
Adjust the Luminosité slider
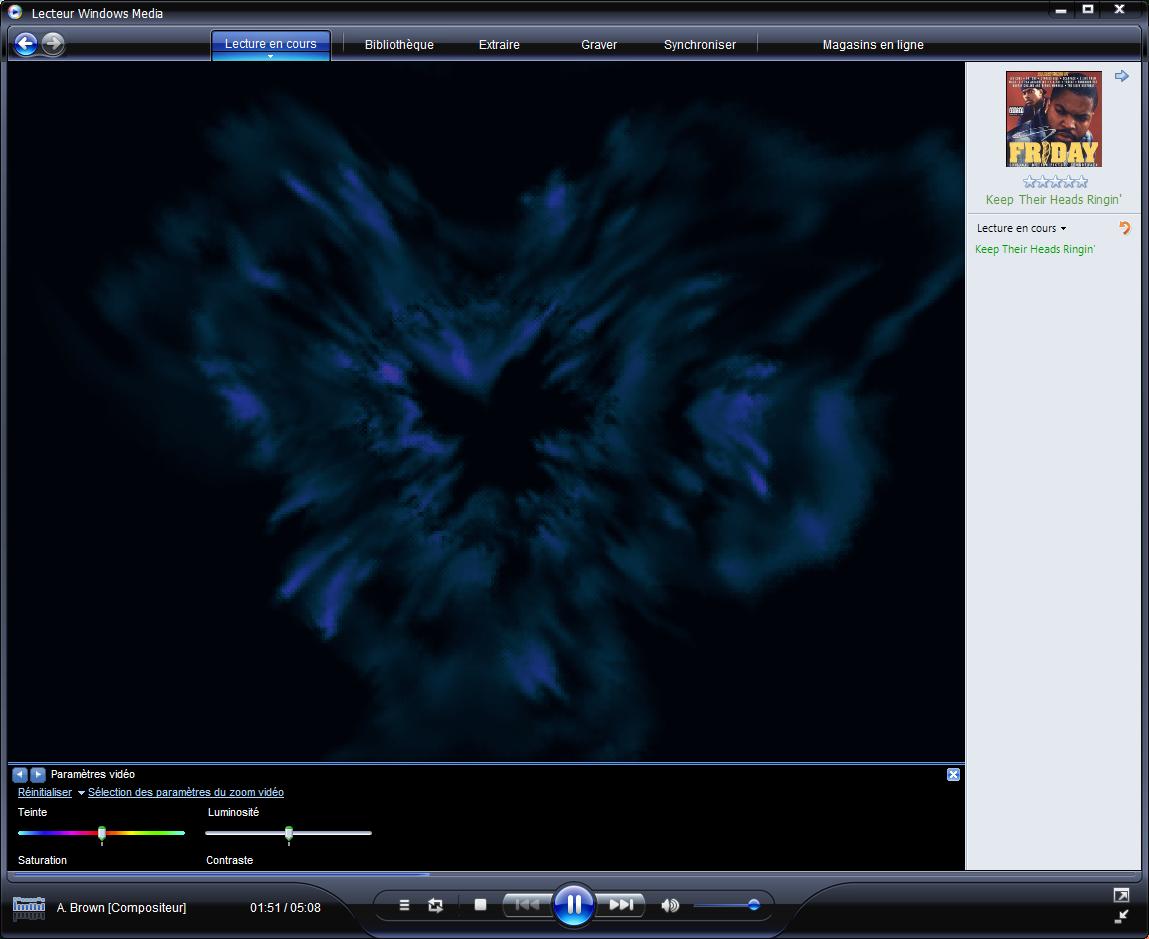pos(289,833)
